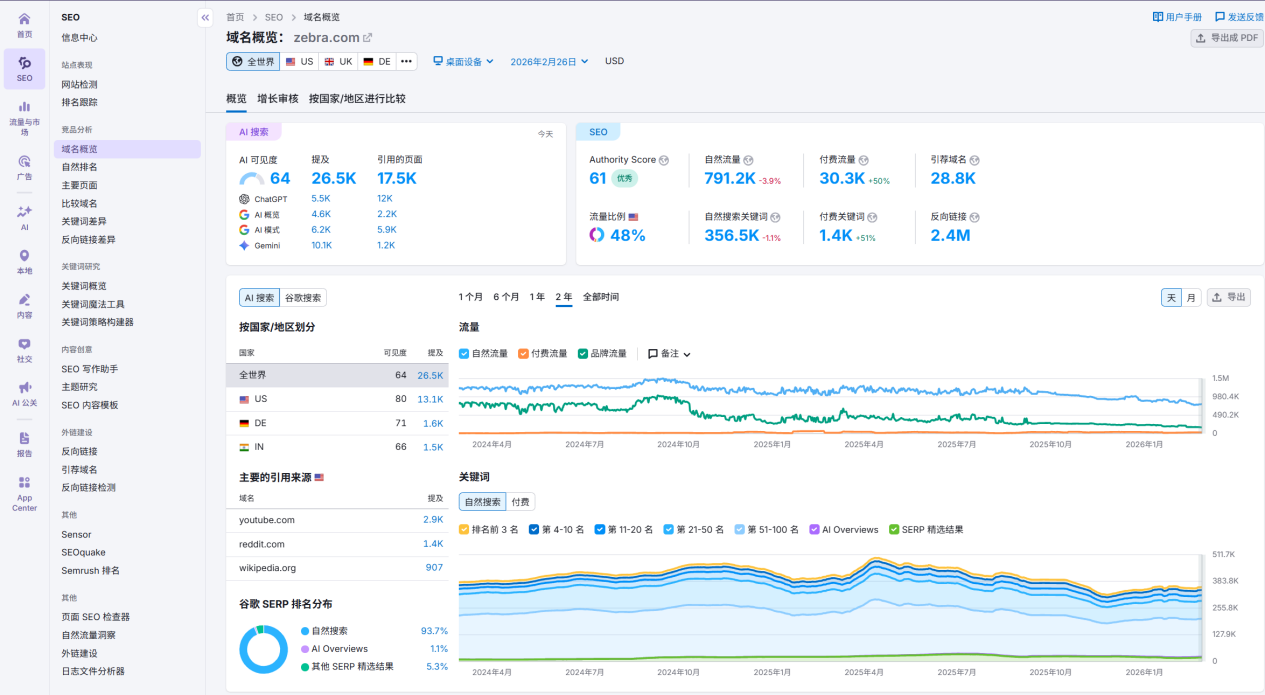Open 日志文件分析器 in sidebar
This screenshot has width=1265, height=695.
[x=93, y=671]
